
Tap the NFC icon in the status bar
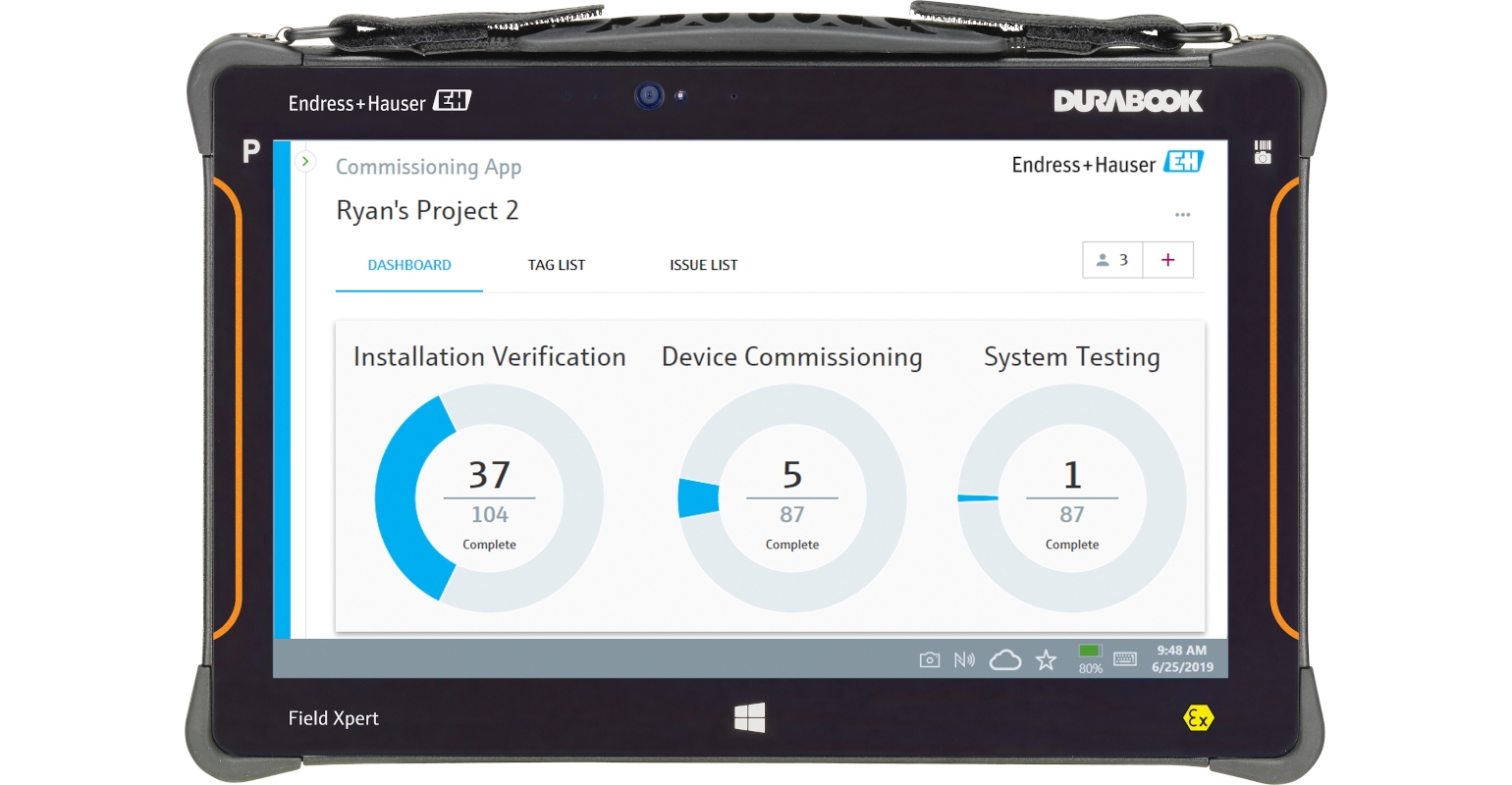pyautogui.click(x=964, y=660)
